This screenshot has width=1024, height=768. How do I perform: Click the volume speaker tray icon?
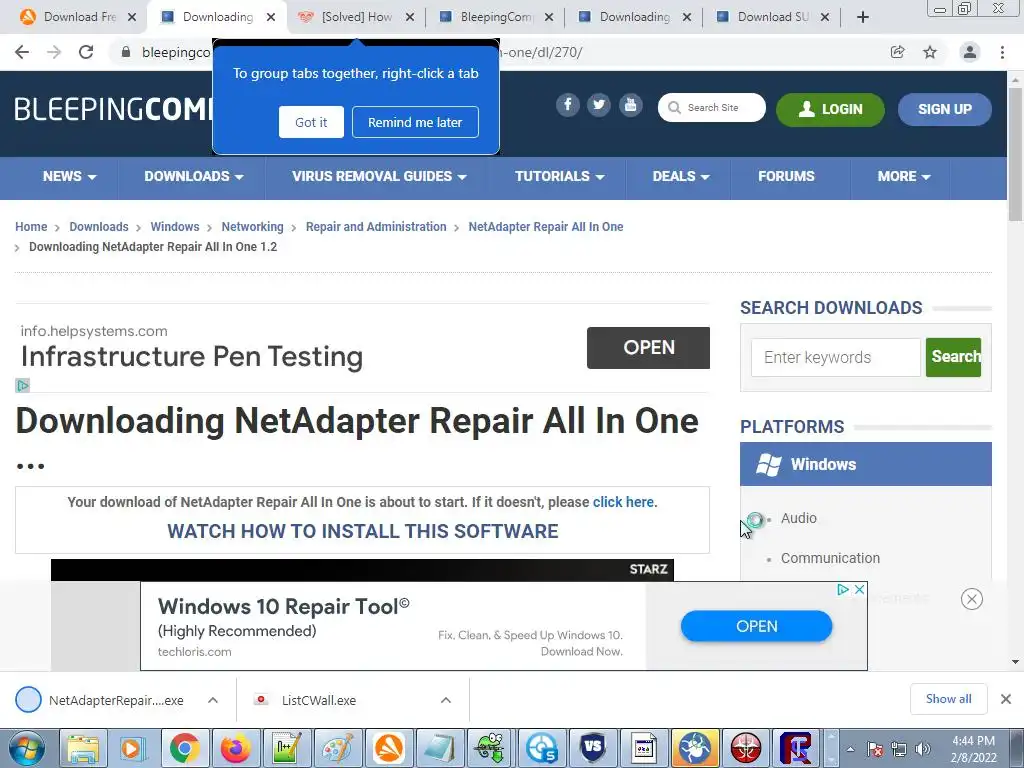click(922, 749)
